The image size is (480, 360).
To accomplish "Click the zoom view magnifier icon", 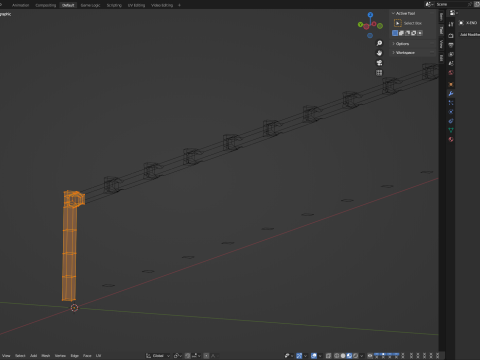I will point(379,43).
